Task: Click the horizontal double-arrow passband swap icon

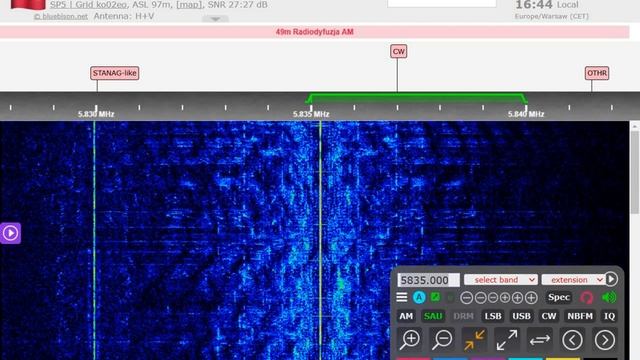Action: (x=540, y=340)
